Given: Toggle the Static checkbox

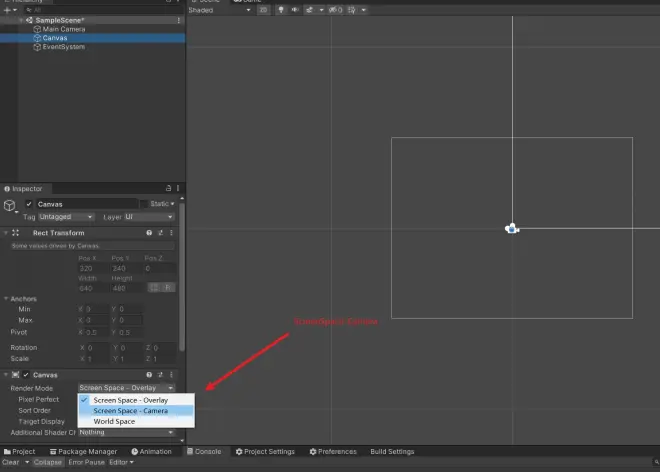Looking at the screenshot, I should 144,204.
